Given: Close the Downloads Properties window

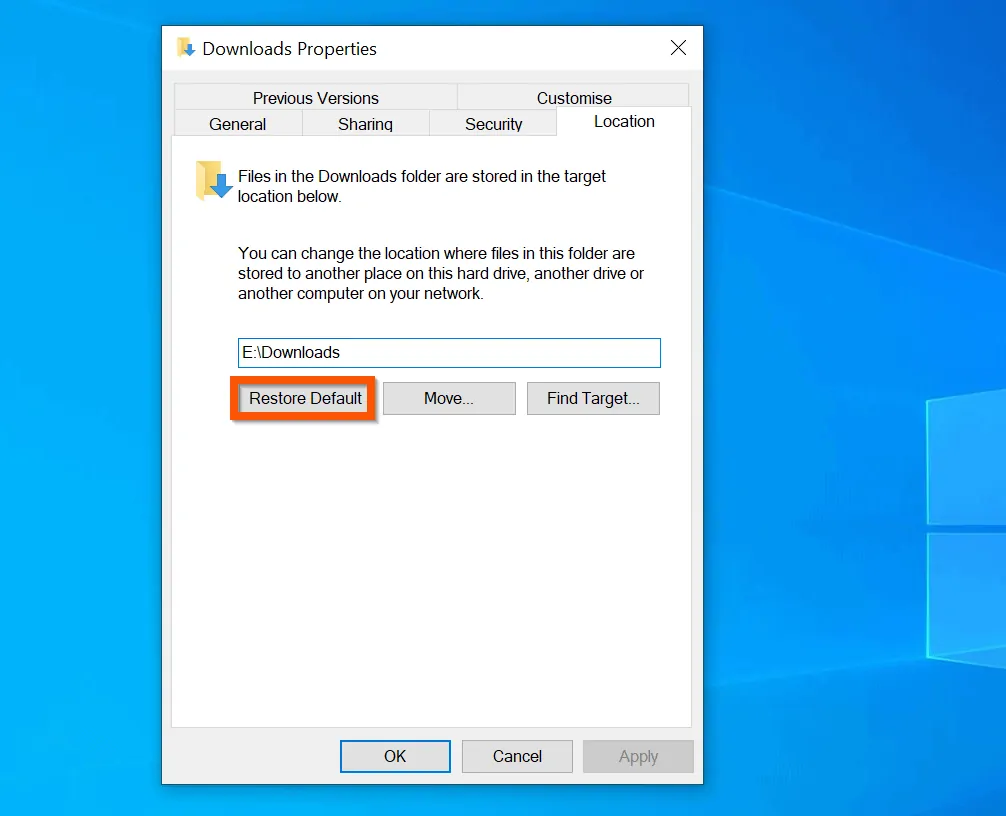Looking at the screenshot, I should [678, 47].
